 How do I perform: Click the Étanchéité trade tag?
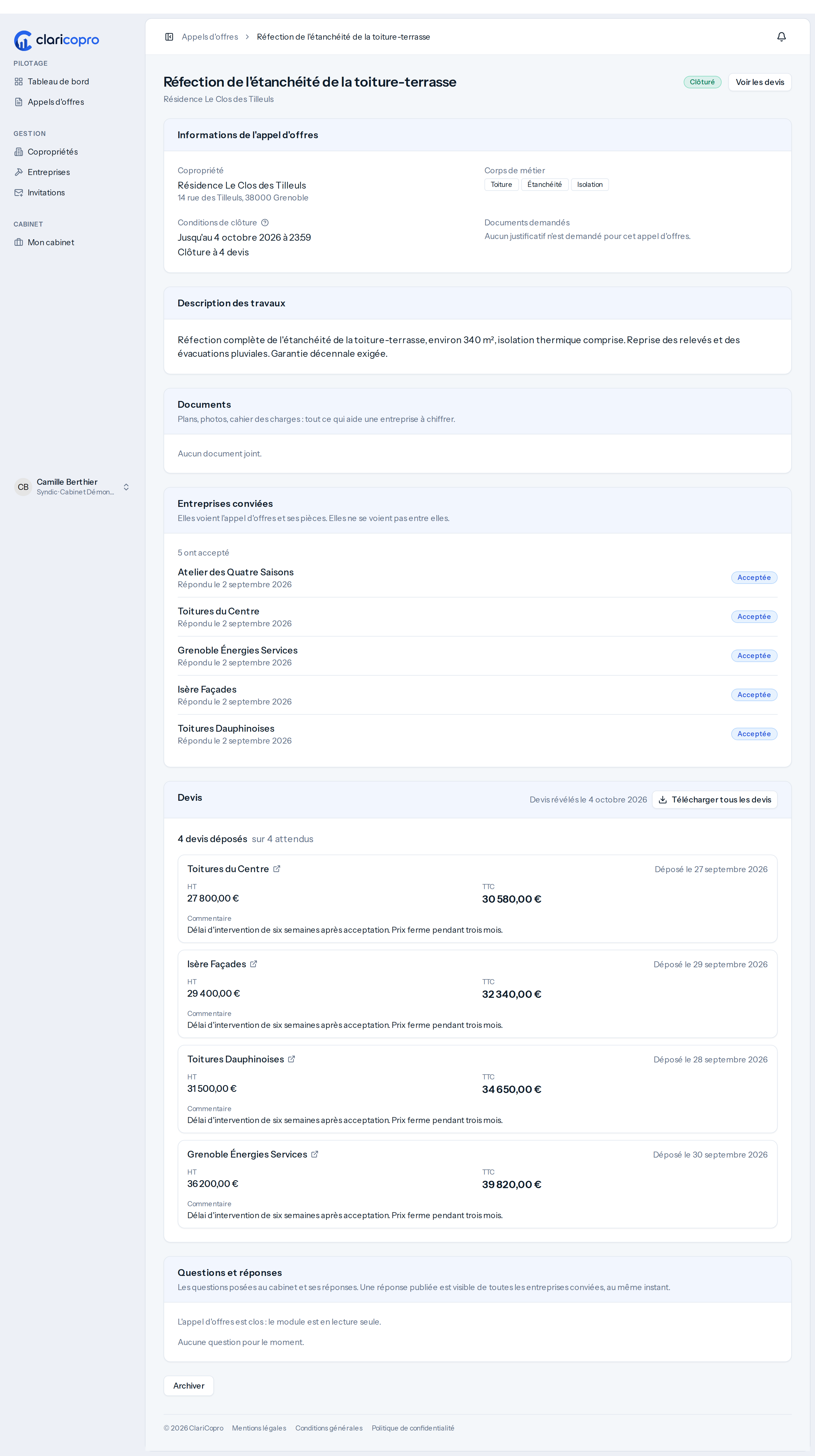click(544, 184)
